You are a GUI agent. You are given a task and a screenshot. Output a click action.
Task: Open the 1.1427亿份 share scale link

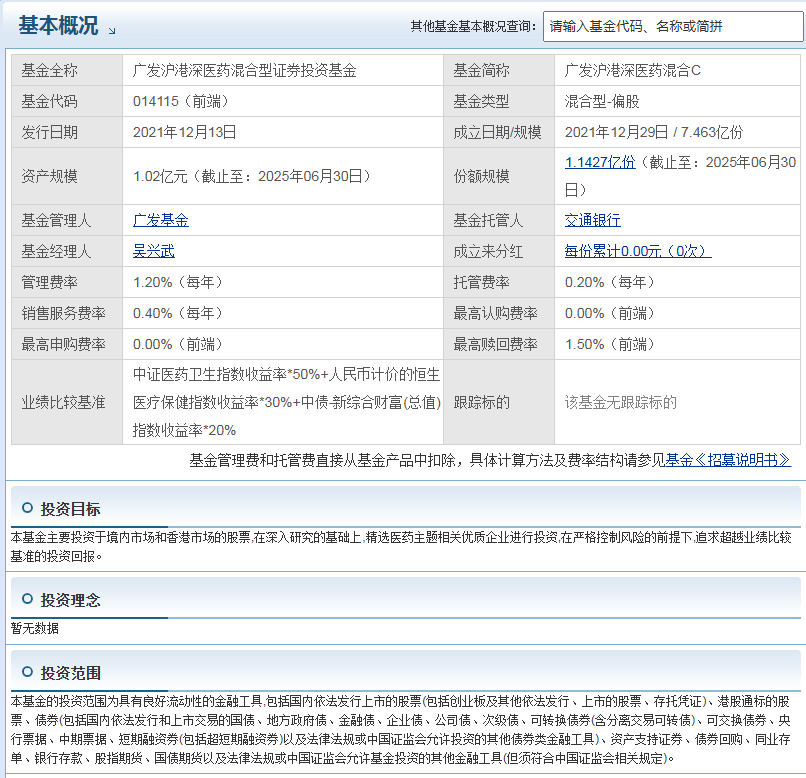(600, 162)
